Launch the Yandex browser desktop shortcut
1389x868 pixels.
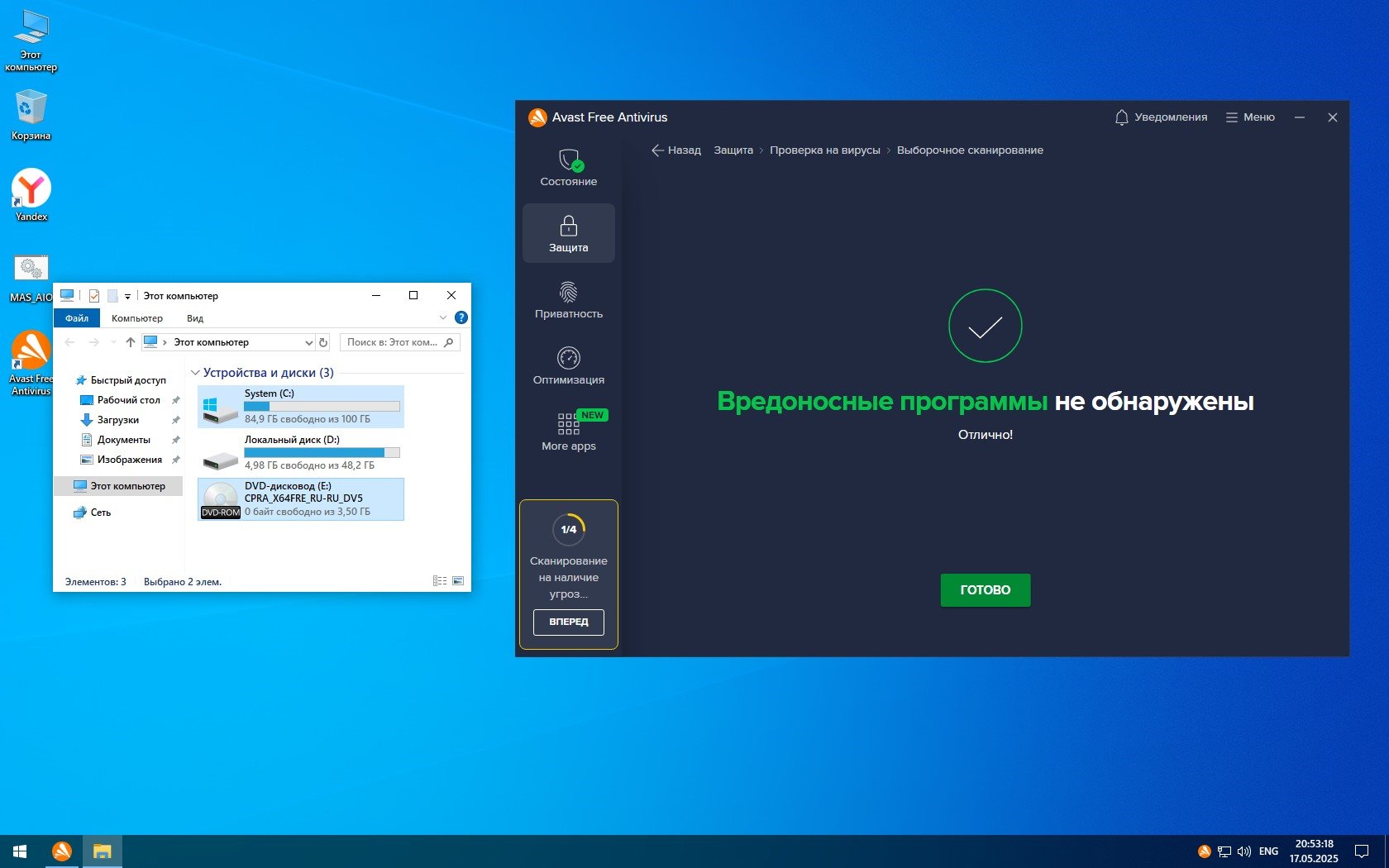pyautogui.click(x=31, y=195)
